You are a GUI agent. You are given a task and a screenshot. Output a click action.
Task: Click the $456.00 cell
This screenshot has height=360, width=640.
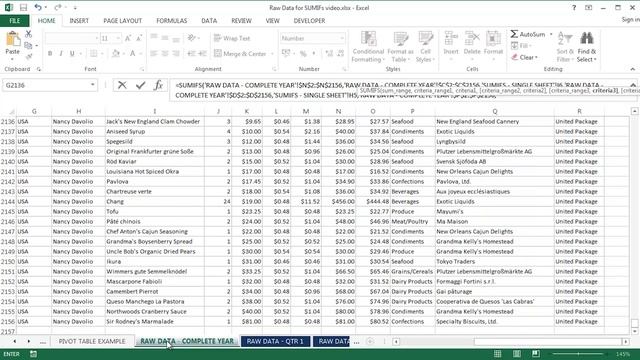coord(338,202)
